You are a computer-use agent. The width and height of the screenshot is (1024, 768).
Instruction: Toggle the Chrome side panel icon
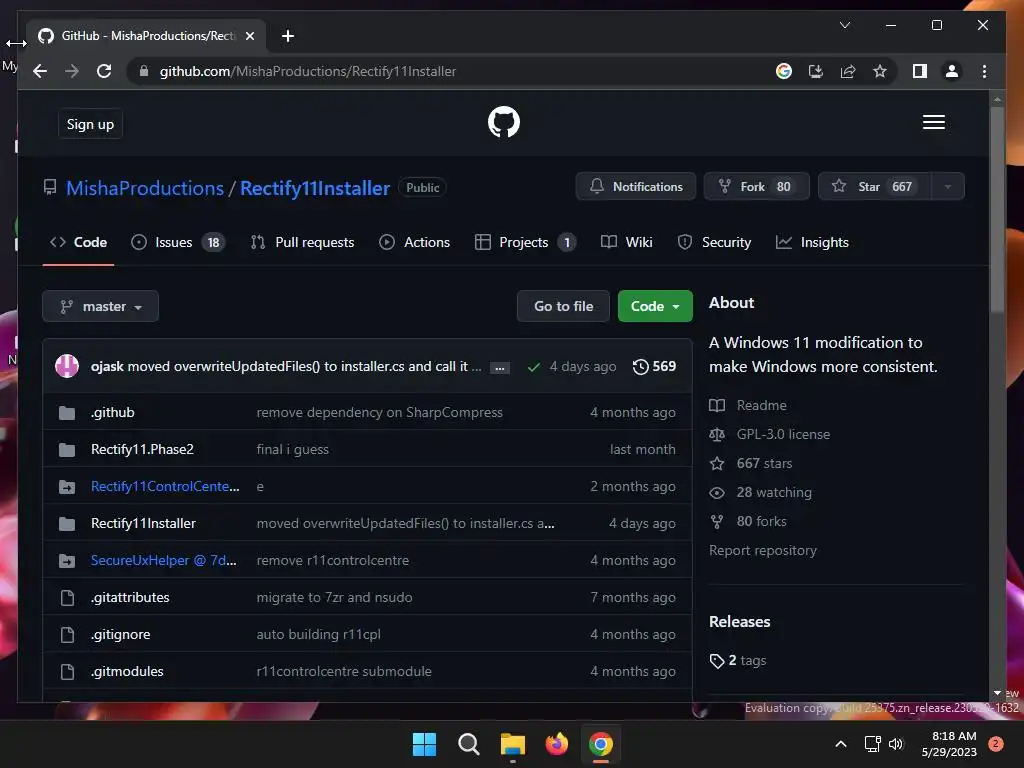(x=920, y=71)
